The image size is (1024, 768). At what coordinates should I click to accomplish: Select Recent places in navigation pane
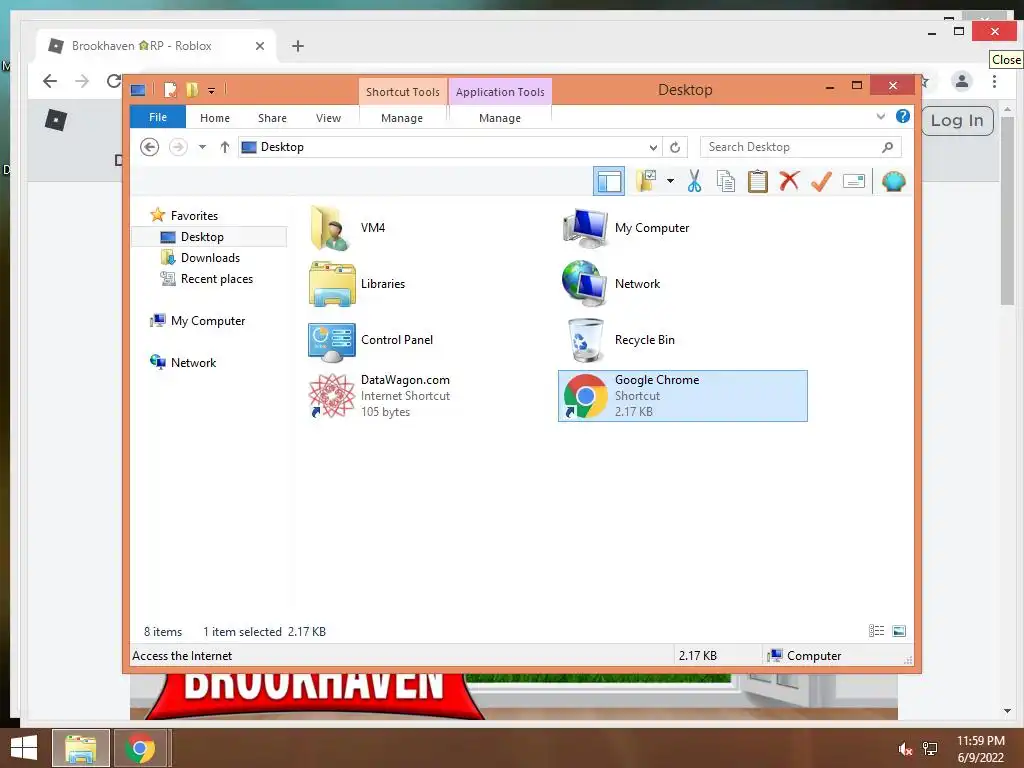pos(216,279)
